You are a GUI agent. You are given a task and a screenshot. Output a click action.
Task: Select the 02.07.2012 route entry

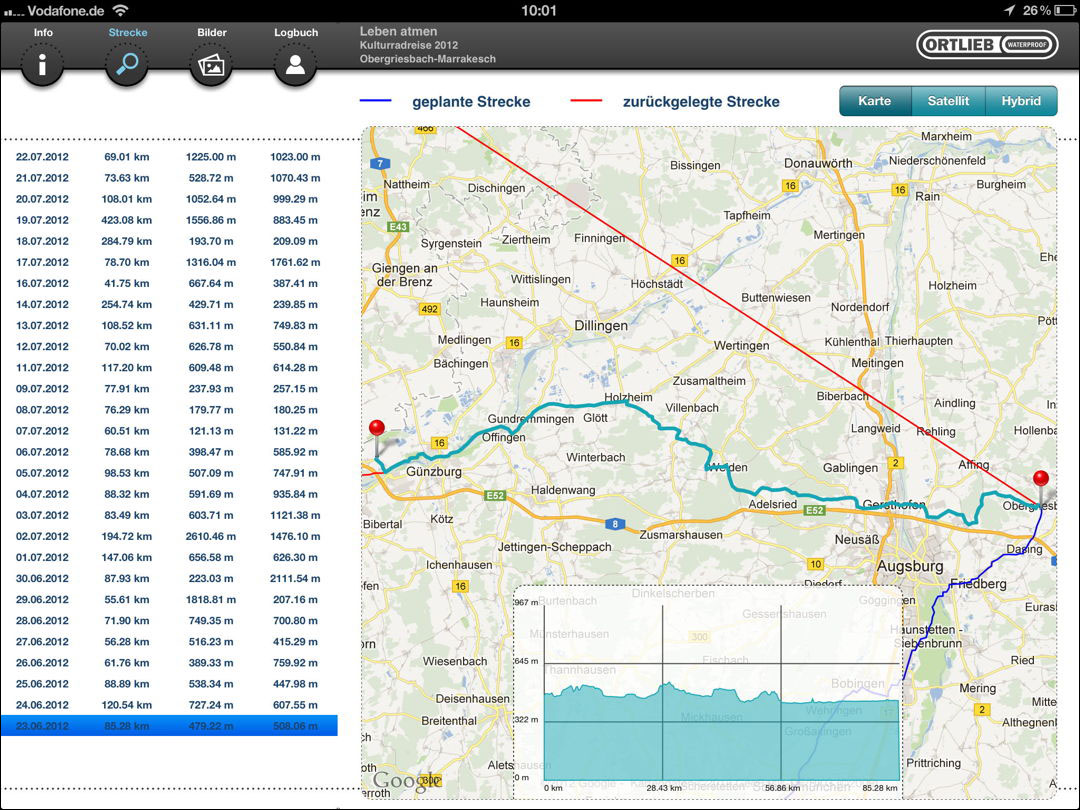(169, 536)
